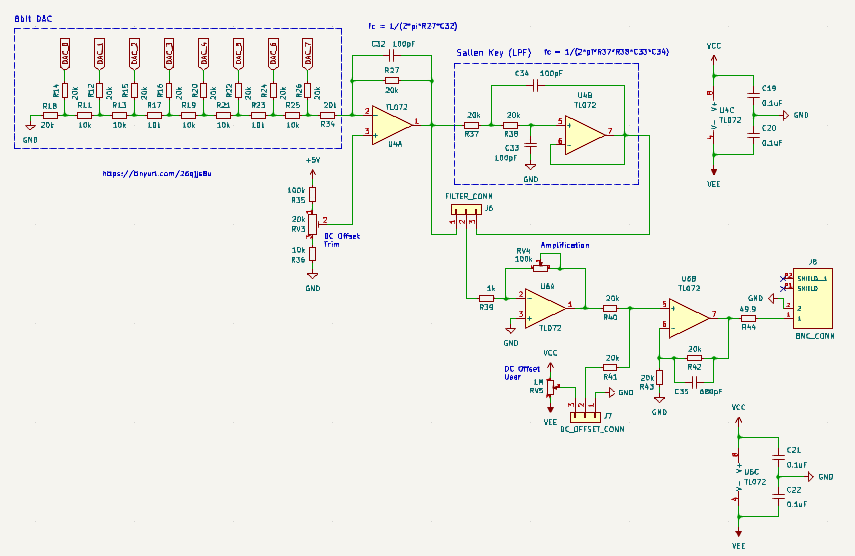Select the R39 1k resistor

click(488, 297)
